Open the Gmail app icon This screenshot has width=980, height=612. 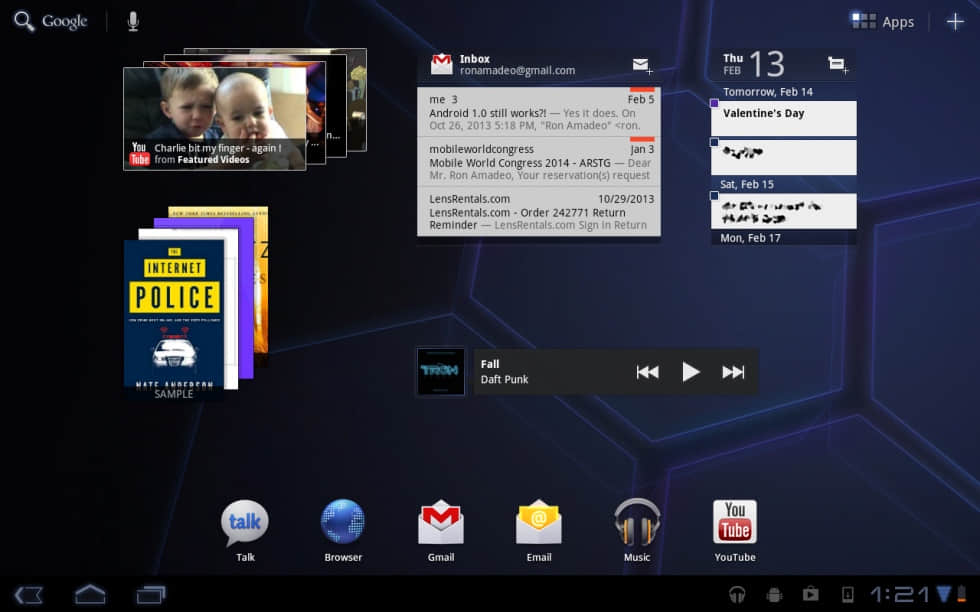[x=440, y=524]
